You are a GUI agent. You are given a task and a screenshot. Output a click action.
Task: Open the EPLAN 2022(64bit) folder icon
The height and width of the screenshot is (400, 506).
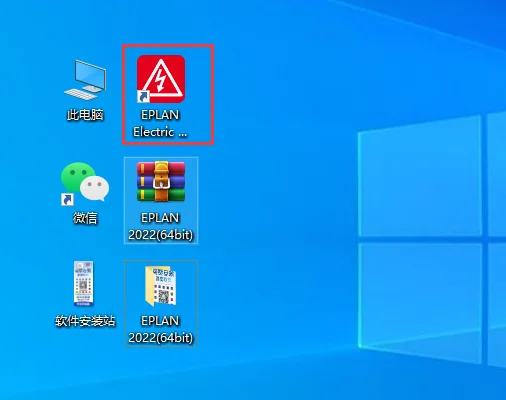pyautogui.click(x=161, y=286)
